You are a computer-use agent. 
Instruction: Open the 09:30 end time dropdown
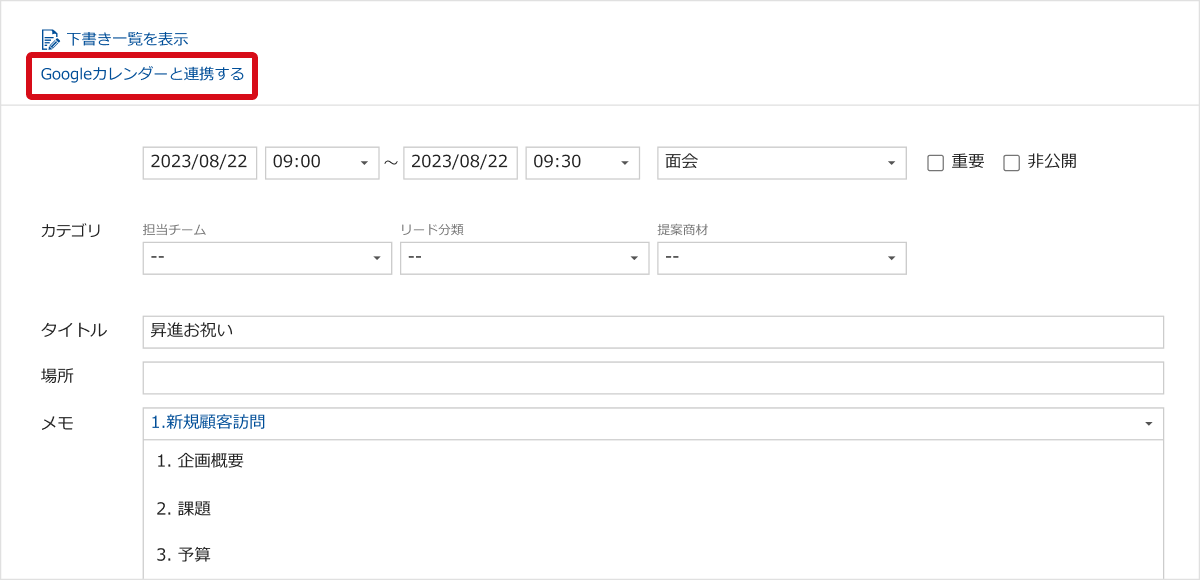pyautogui.click(x=583, y=162)
